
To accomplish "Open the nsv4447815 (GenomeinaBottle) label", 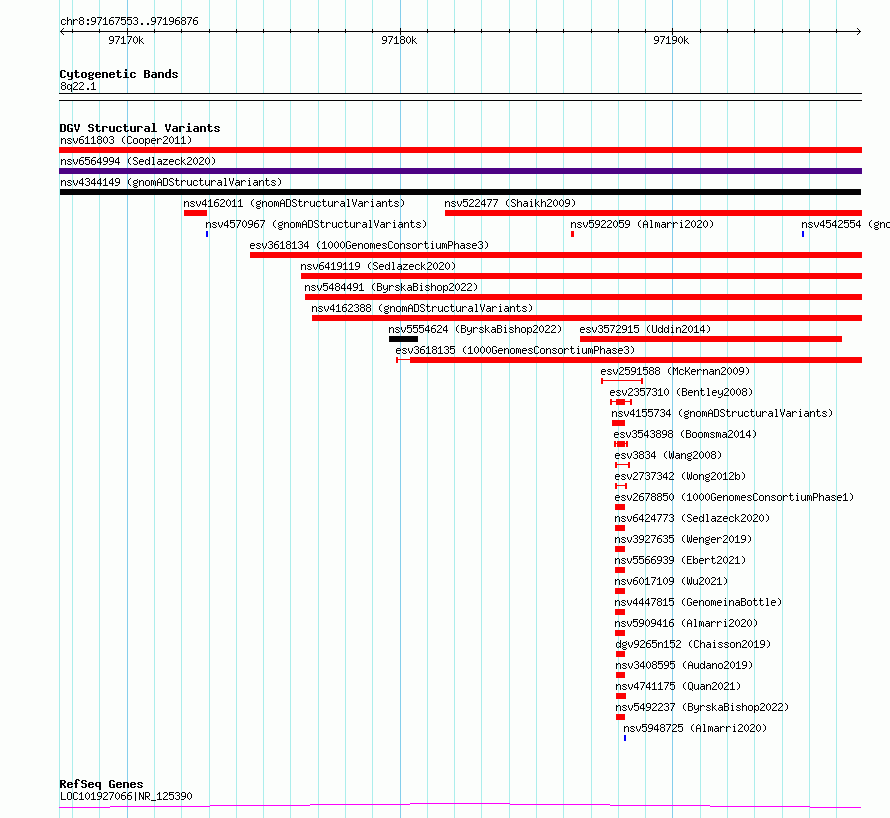I will 698,602.
